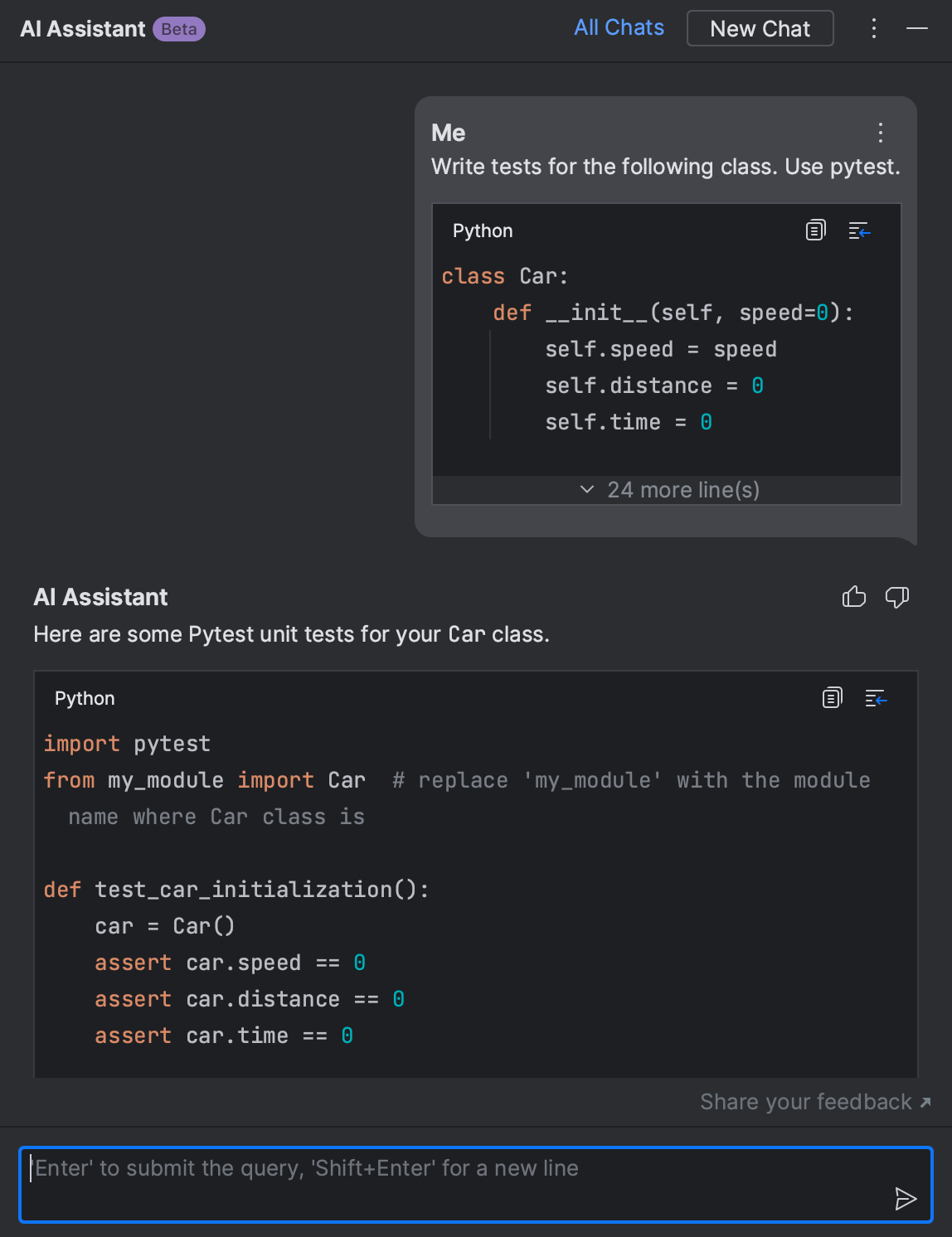Viewport: 952px width, 1237px height.
Task: Open the Me message options menu
Action: (x=881, y=133)
